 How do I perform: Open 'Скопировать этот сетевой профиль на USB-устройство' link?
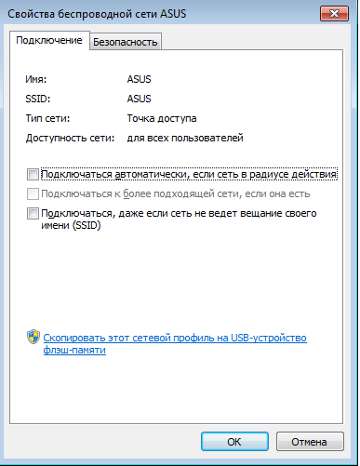click(175, 344)
